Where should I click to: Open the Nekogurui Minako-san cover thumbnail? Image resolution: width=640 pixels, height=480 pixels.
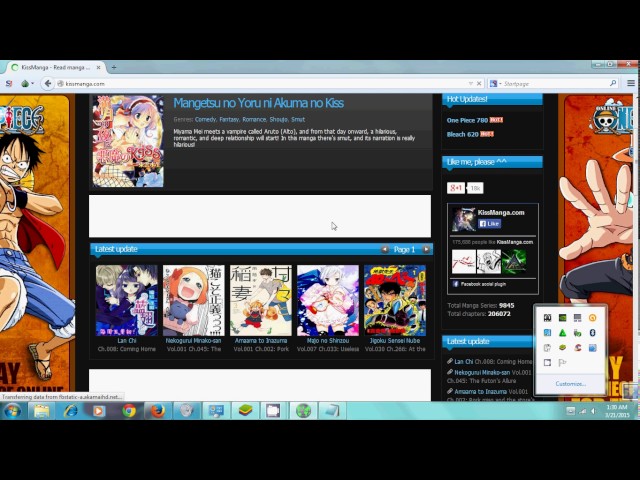193,300
